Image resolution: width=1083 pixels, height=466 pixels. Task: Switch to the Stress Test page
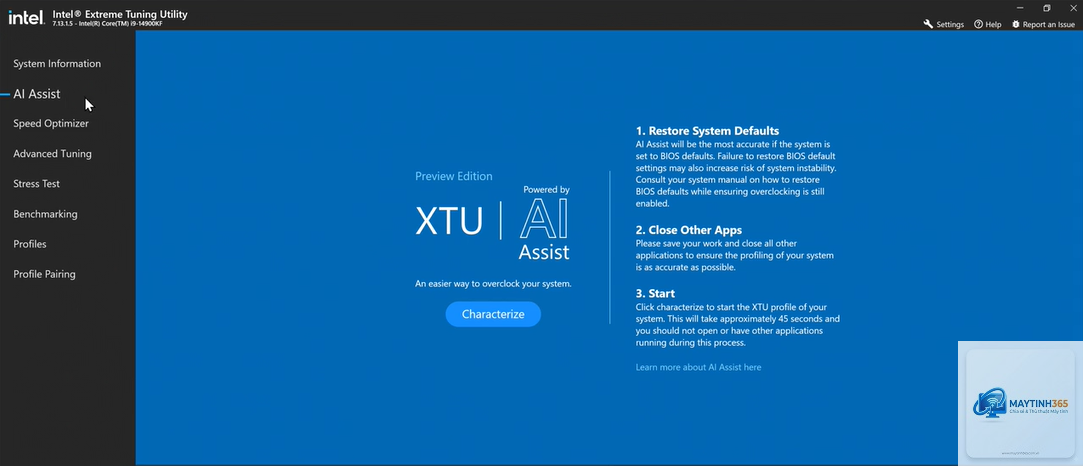pyautogui.click(x=37, y=184)
